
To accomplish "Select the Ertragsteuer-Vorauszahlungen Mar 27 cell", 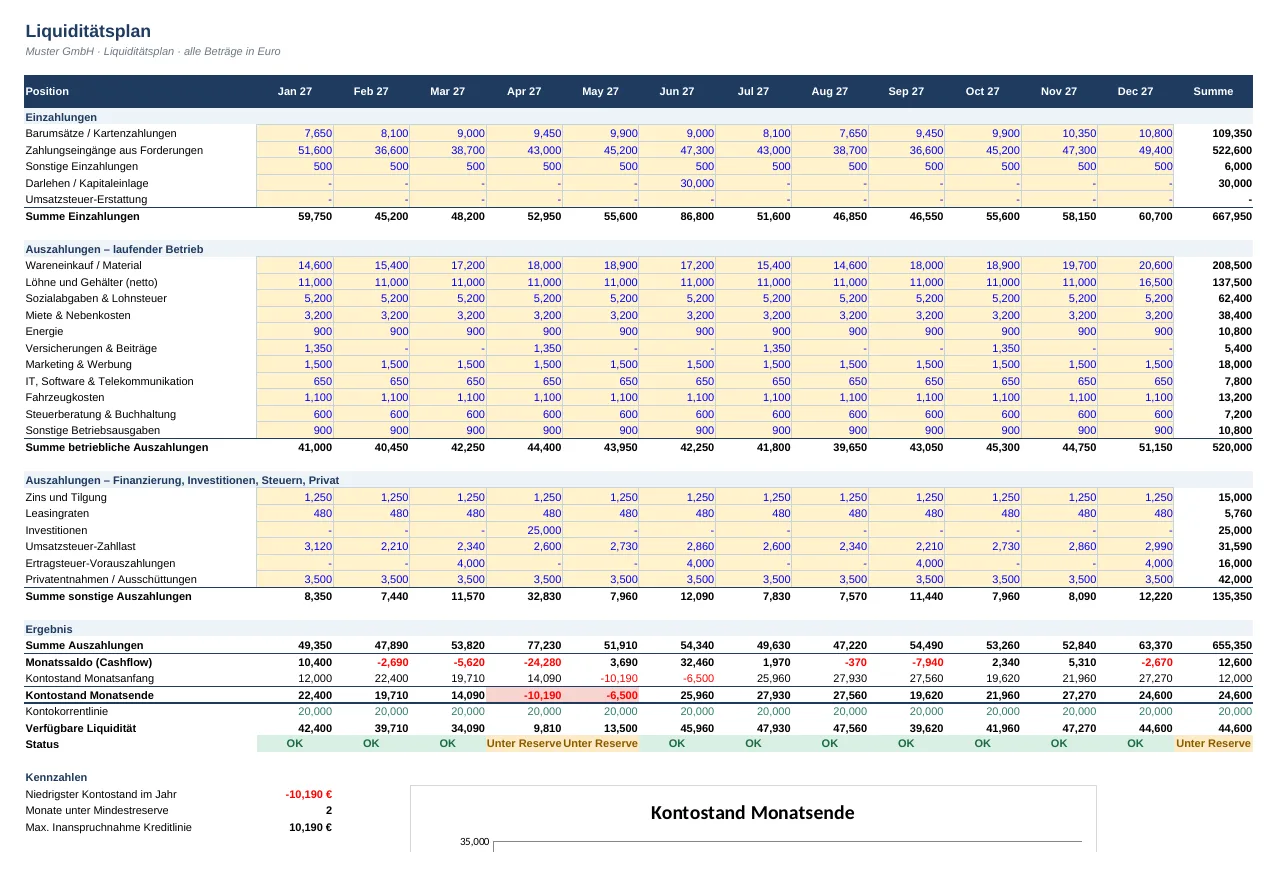I will pos(448,563).
